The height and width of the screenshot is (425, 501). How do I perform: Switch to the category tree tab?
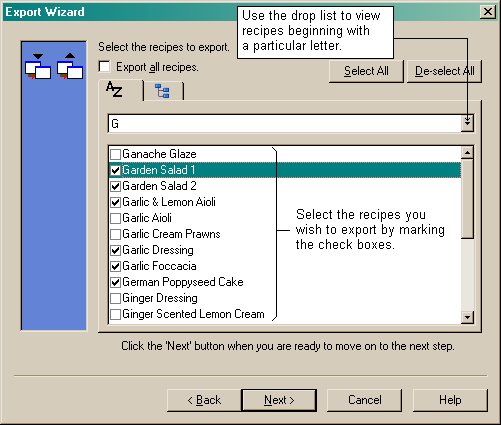(164, 91)
